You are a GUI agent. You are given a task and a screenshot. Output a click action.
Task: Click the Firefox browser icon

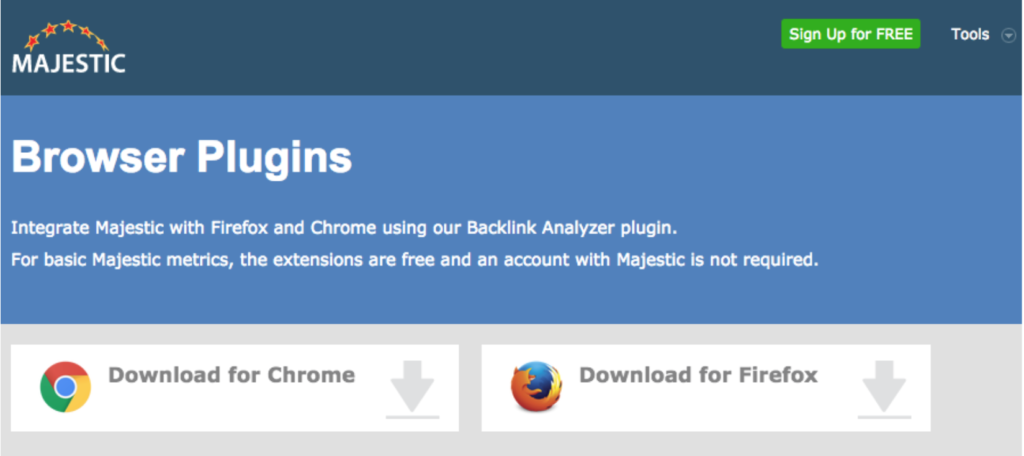click(536, 387)
